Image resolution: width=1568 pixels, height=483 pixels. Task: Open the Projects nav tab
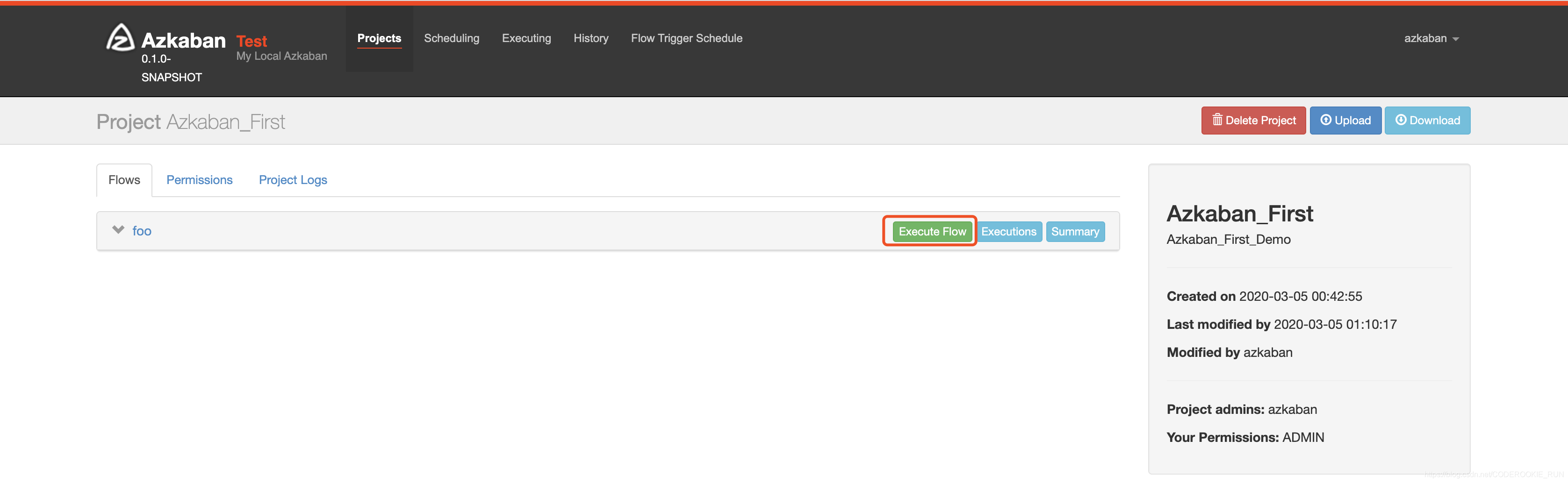pos(379,38)
